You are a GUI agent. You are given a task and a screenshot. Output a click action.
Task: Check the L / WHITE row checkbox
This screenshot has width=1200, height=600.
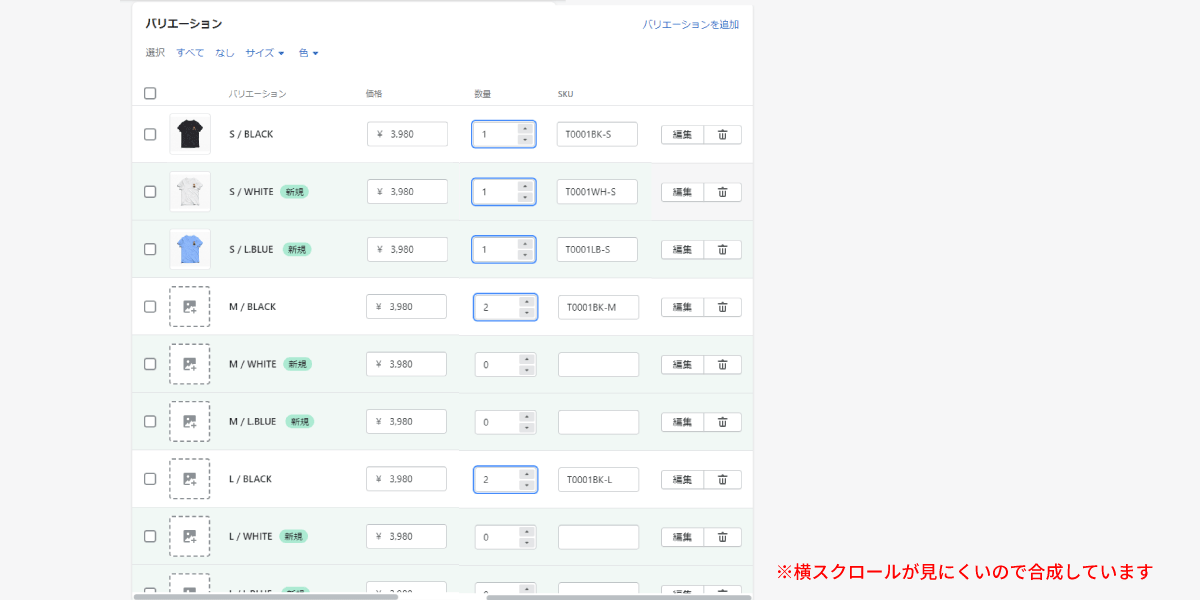[150, 537]
